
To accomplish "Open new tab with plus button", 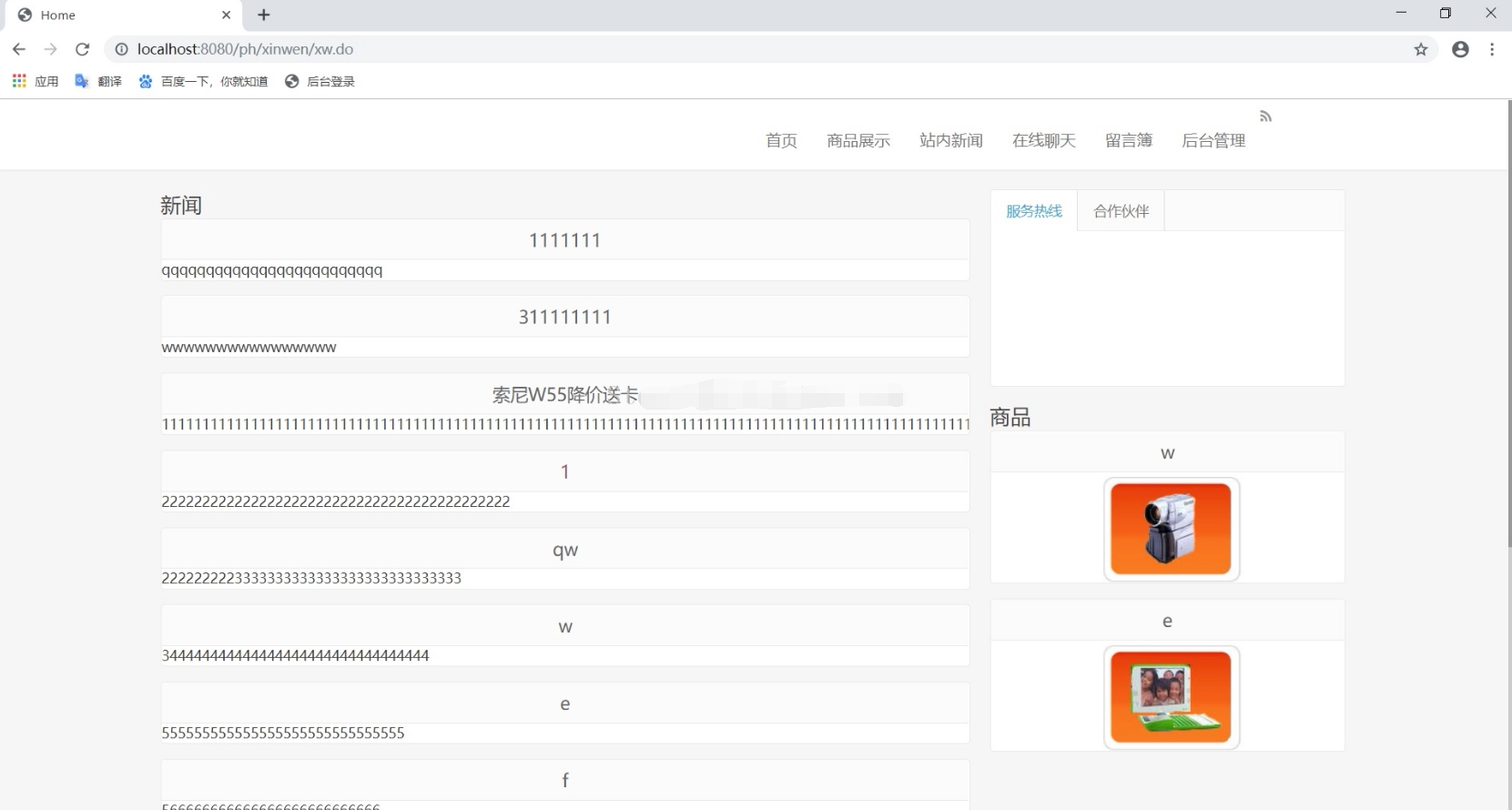I will [264, 15].
